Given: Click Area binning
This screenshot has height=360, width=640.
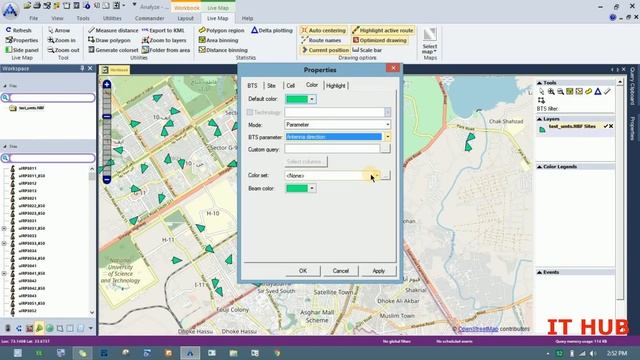Looking at the screenshot, I should pyautogui.click(x=218, y=40).
